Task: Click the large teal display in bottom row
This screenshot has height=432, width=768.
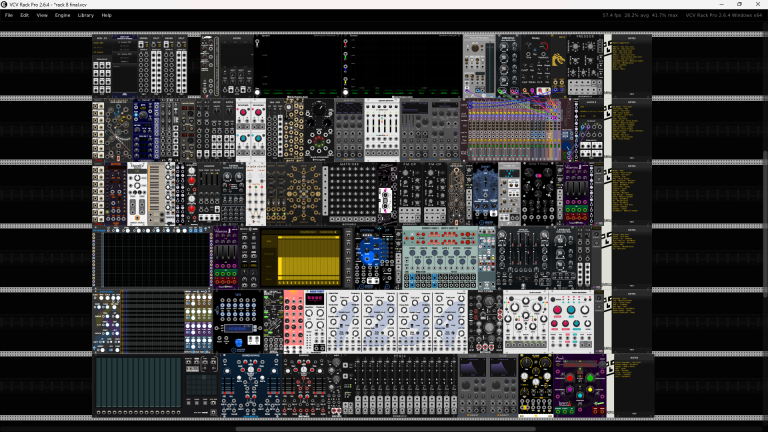Action: (139, 383)
